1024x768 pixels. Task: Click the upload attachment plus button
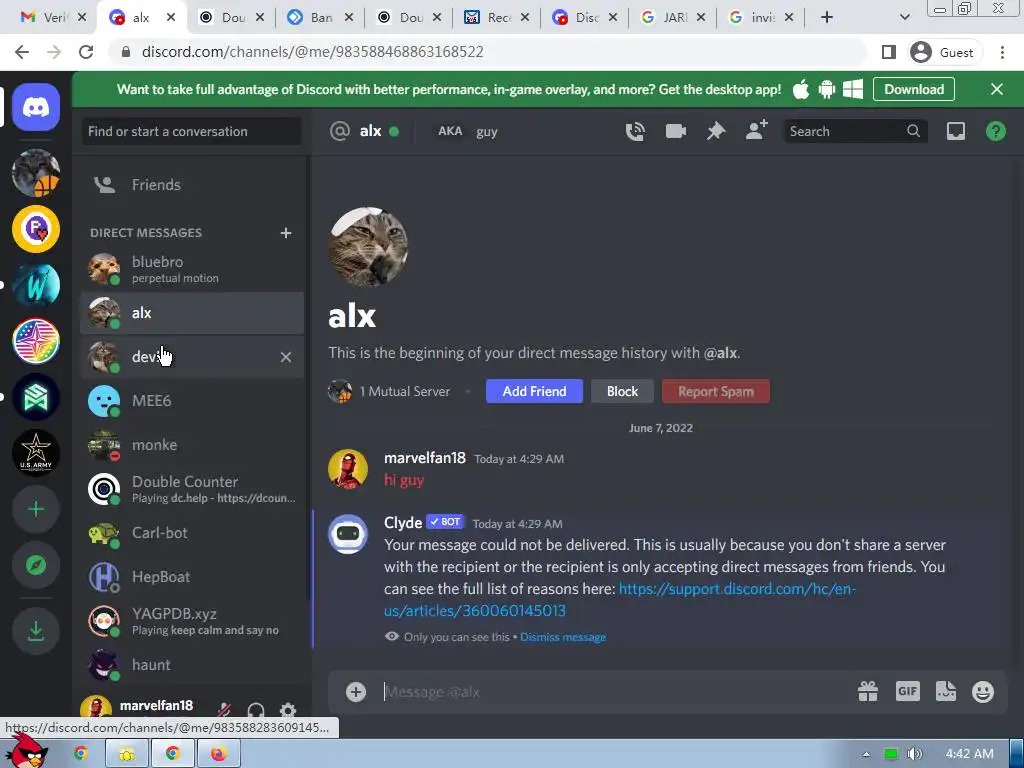pos(356,692)
